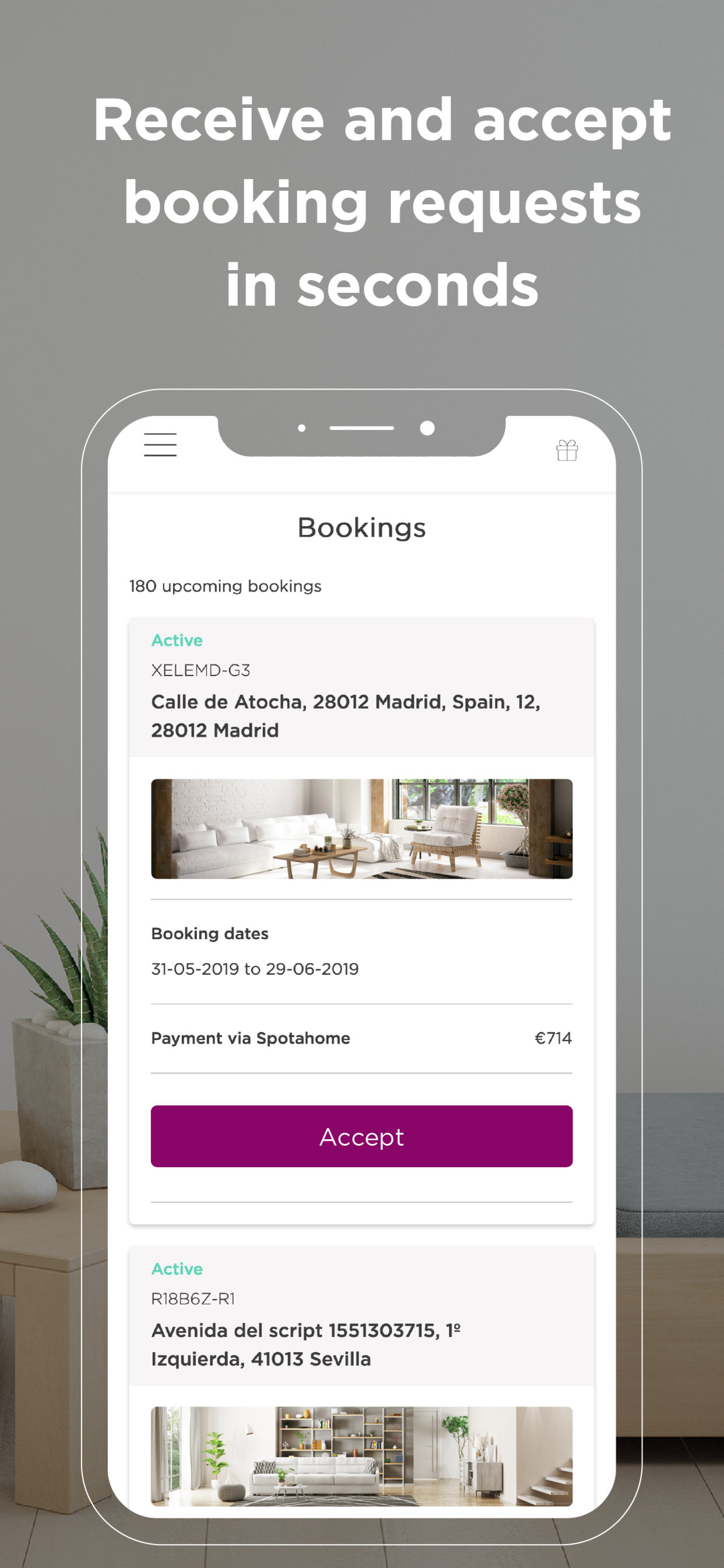724x1568 pixels.
Task: Open the Calle de Atocha address
Action: 346,716
